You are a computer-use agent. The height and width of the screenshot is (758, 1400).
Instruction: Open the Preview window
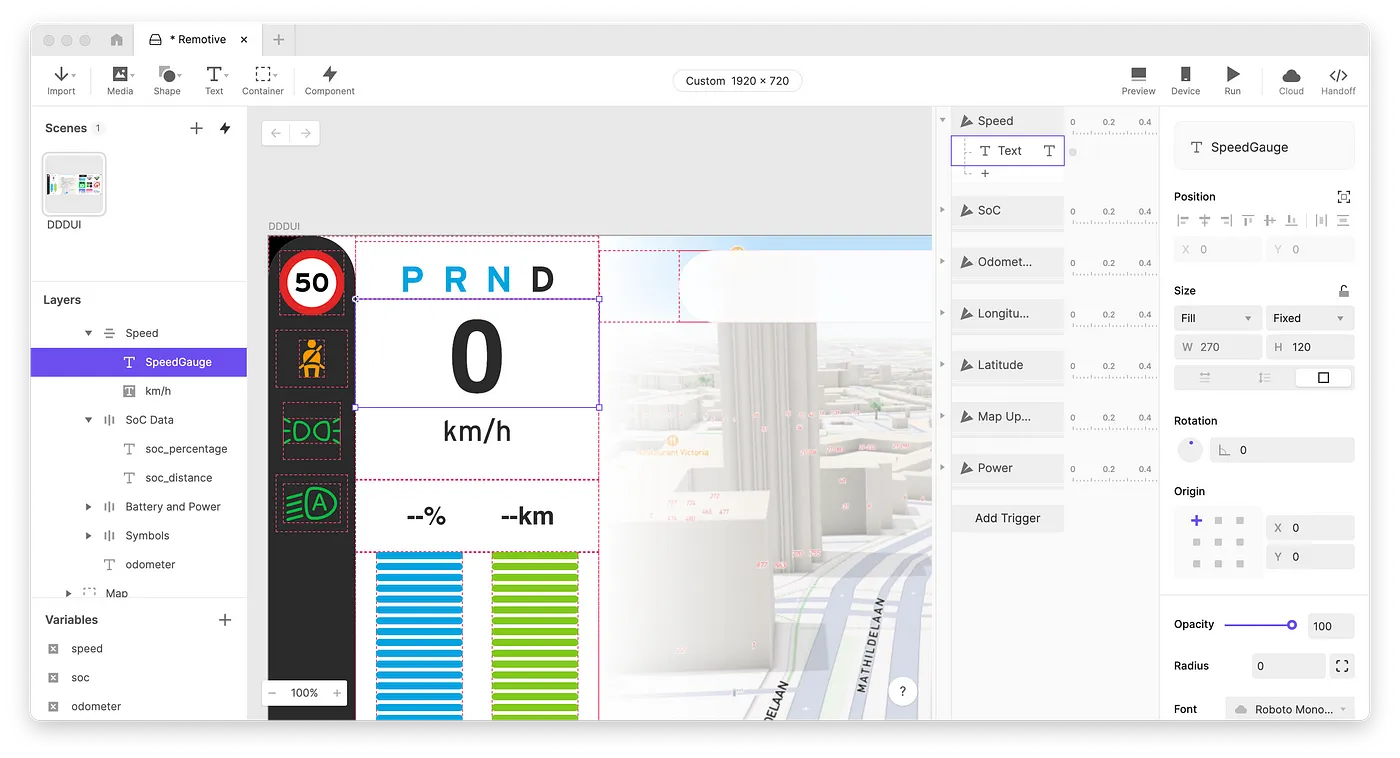[1138, 80]
